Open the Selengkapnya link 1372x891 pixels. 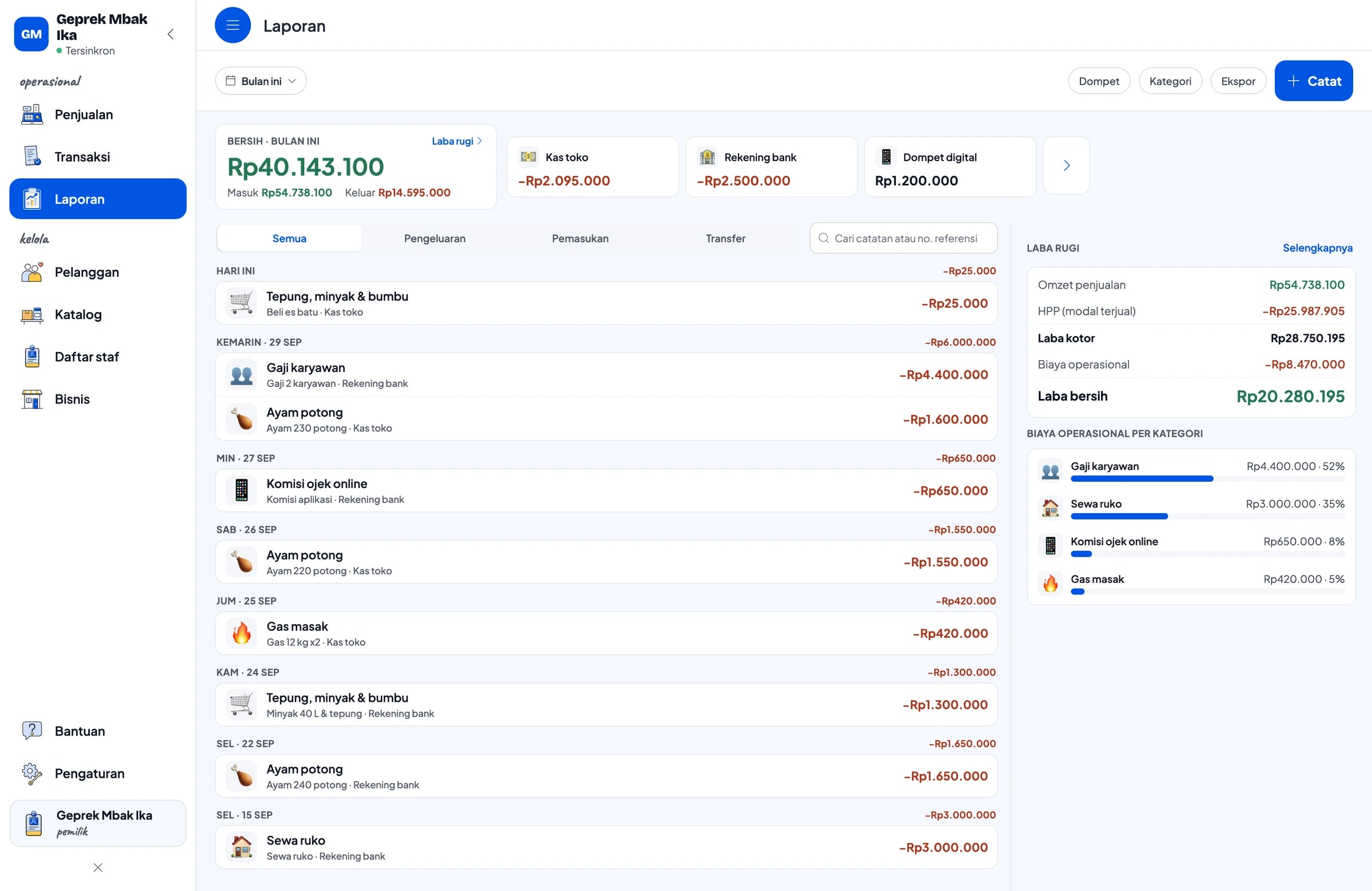tap(1317, 248)
